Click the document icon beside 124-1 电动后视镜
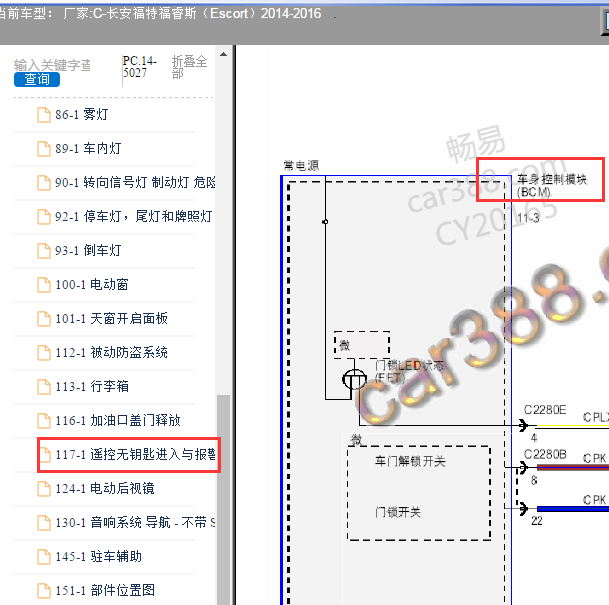 click(44, 489)
